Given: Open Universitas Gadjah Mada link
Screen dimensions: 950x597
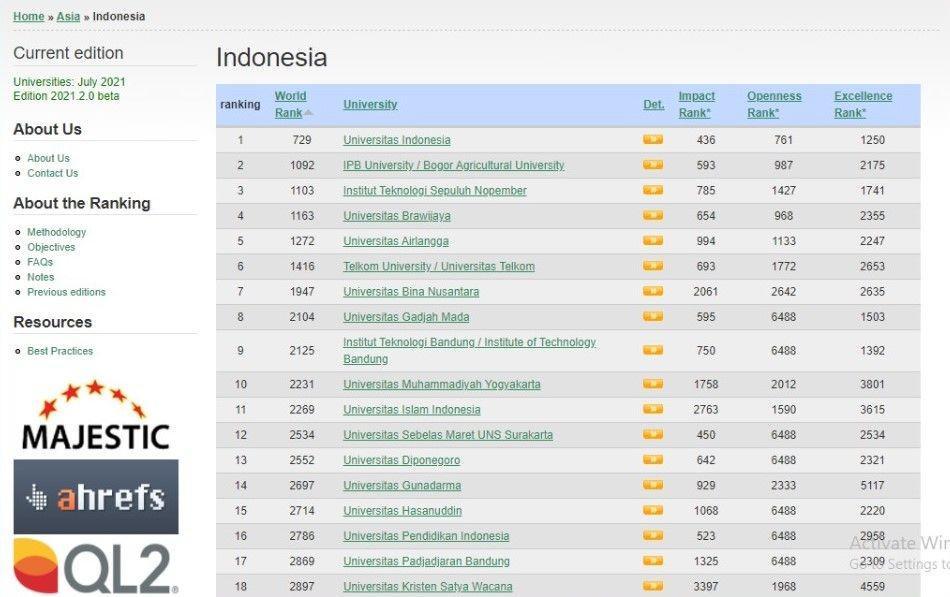Looking at the screenshot, I should pos(406,316).
